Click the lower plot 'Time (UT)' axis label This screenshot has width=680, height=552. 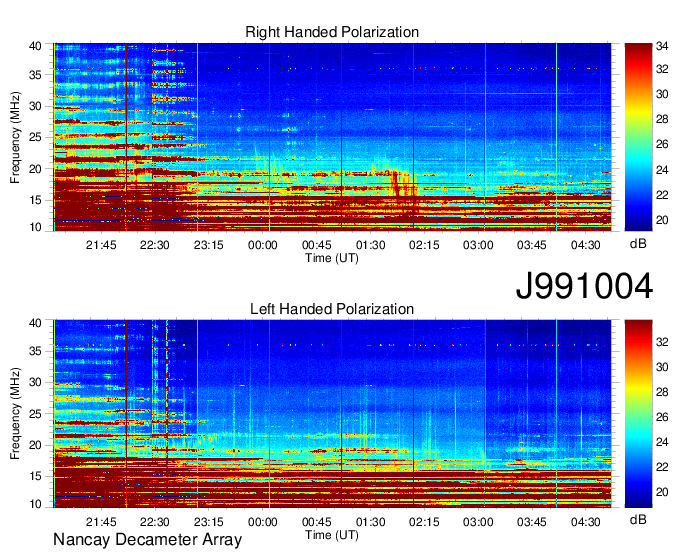(x=332, y=535)
